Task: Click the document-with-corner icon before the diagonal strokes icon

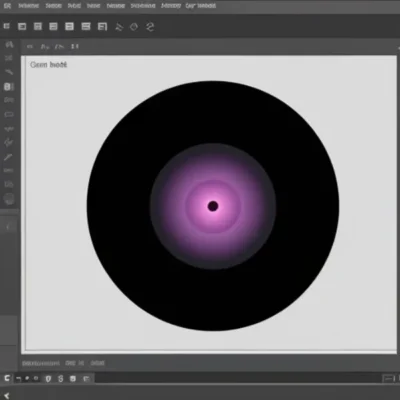Action: pyautogui.click(x=102, y=26)
